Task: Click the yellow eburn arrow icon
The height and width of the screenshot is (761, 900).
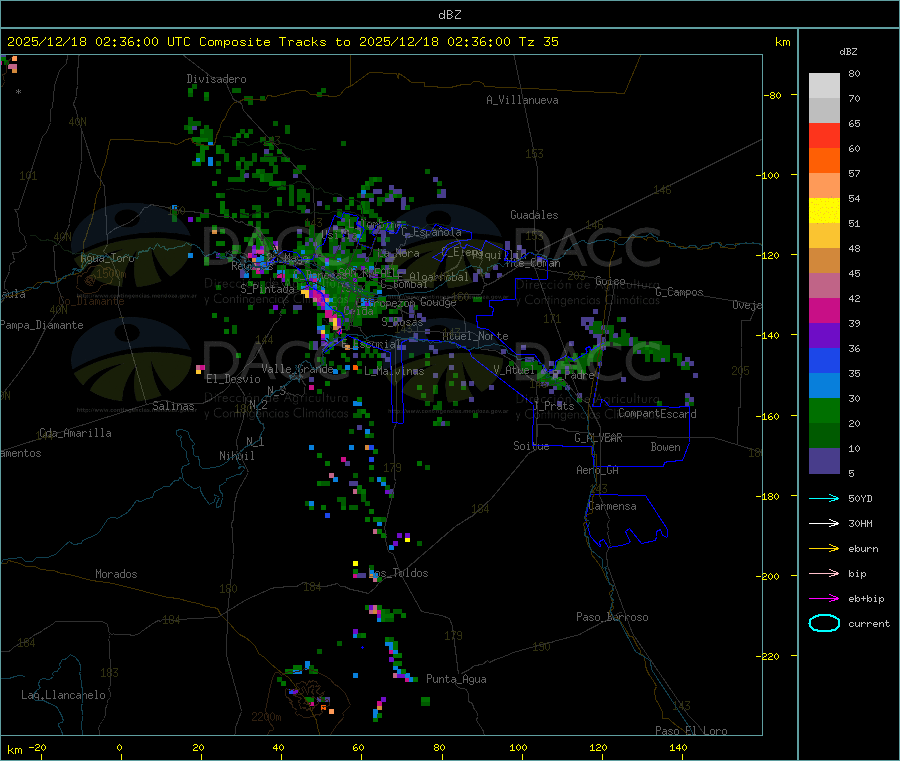Action: (x=824, y=549)
